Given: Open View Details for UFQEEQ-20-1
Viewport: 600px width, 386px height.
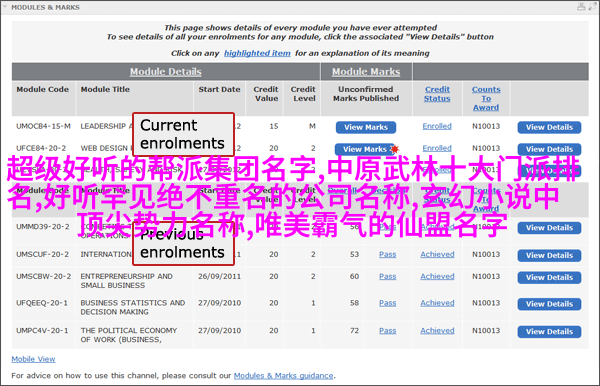Looking at the screenshot, I should pos(549,304).
